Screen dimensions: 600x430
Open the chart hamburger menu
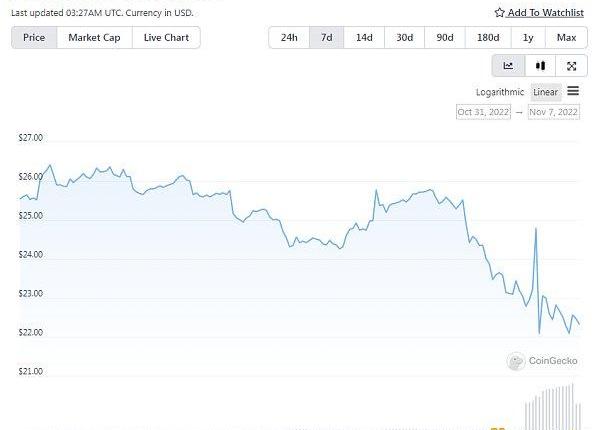573,91
